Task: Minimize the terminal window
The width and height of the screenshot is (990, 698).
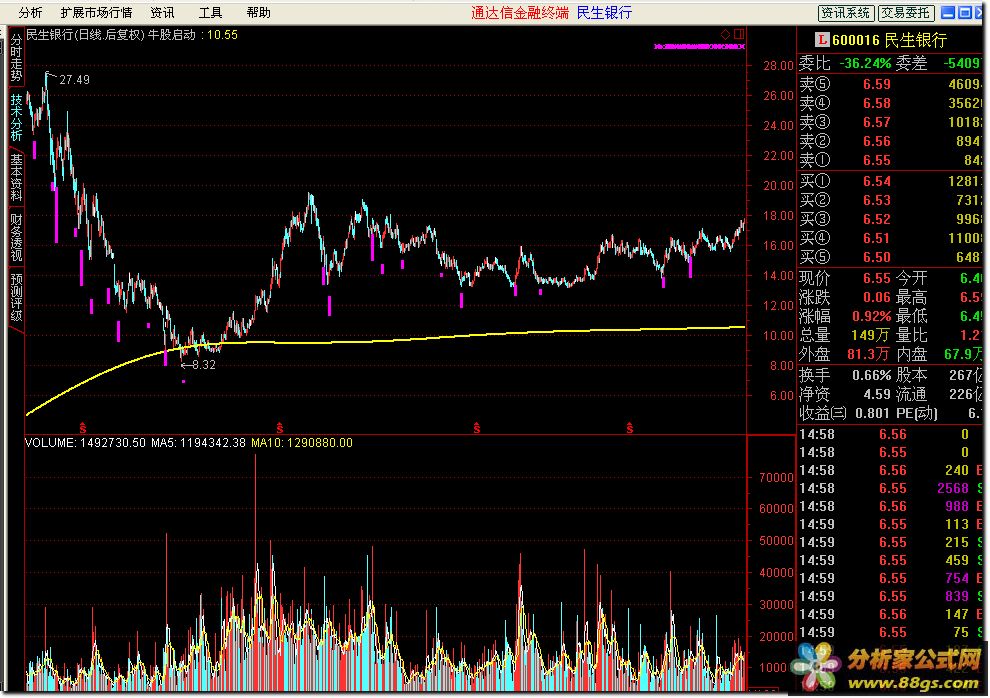Action: [x=948, y=13]
